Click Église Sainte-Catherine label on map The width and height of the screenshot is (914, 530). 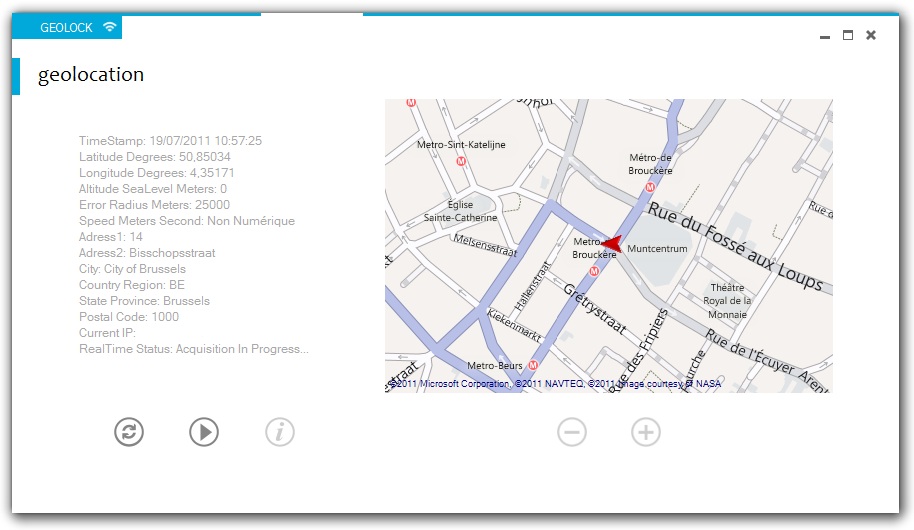pos(460,211)
